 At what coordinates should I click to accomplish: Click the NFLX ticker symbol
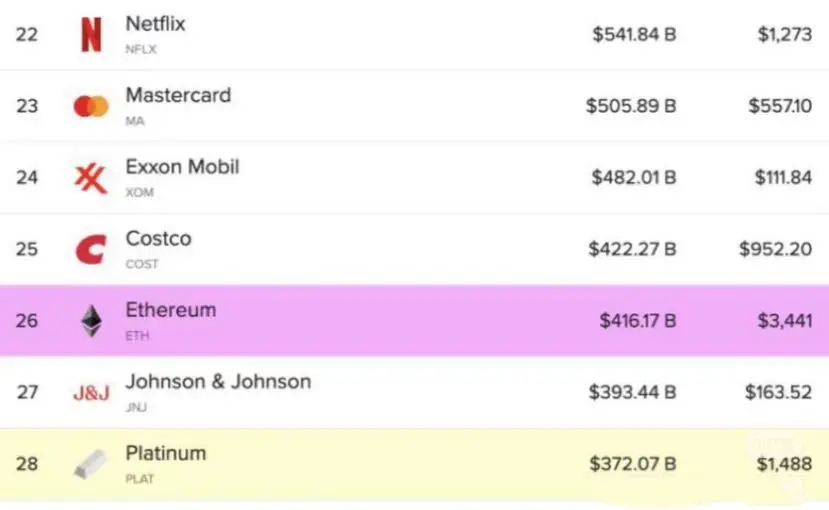[141, 50]
